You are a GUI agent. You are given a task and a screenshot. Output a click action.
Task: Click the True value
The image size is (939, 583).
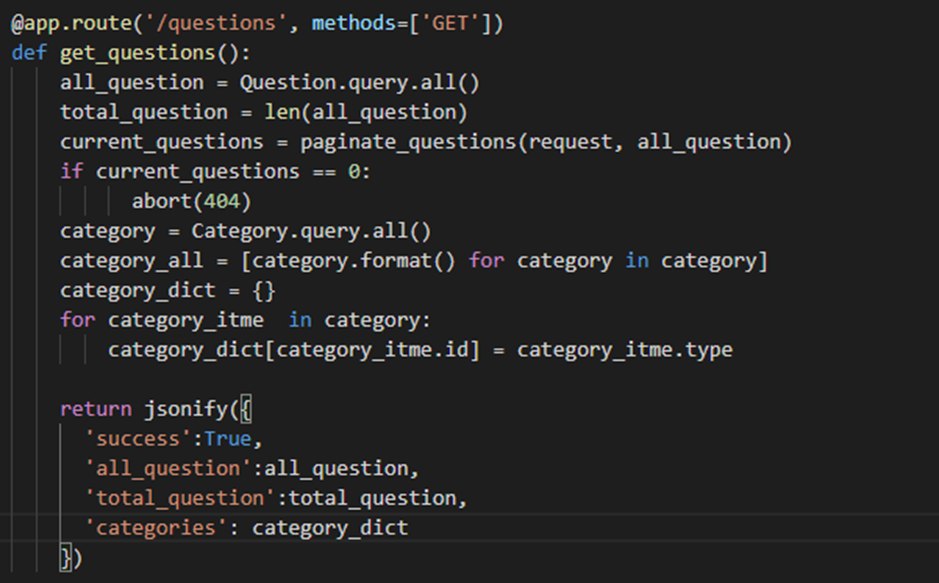(228, 439)
